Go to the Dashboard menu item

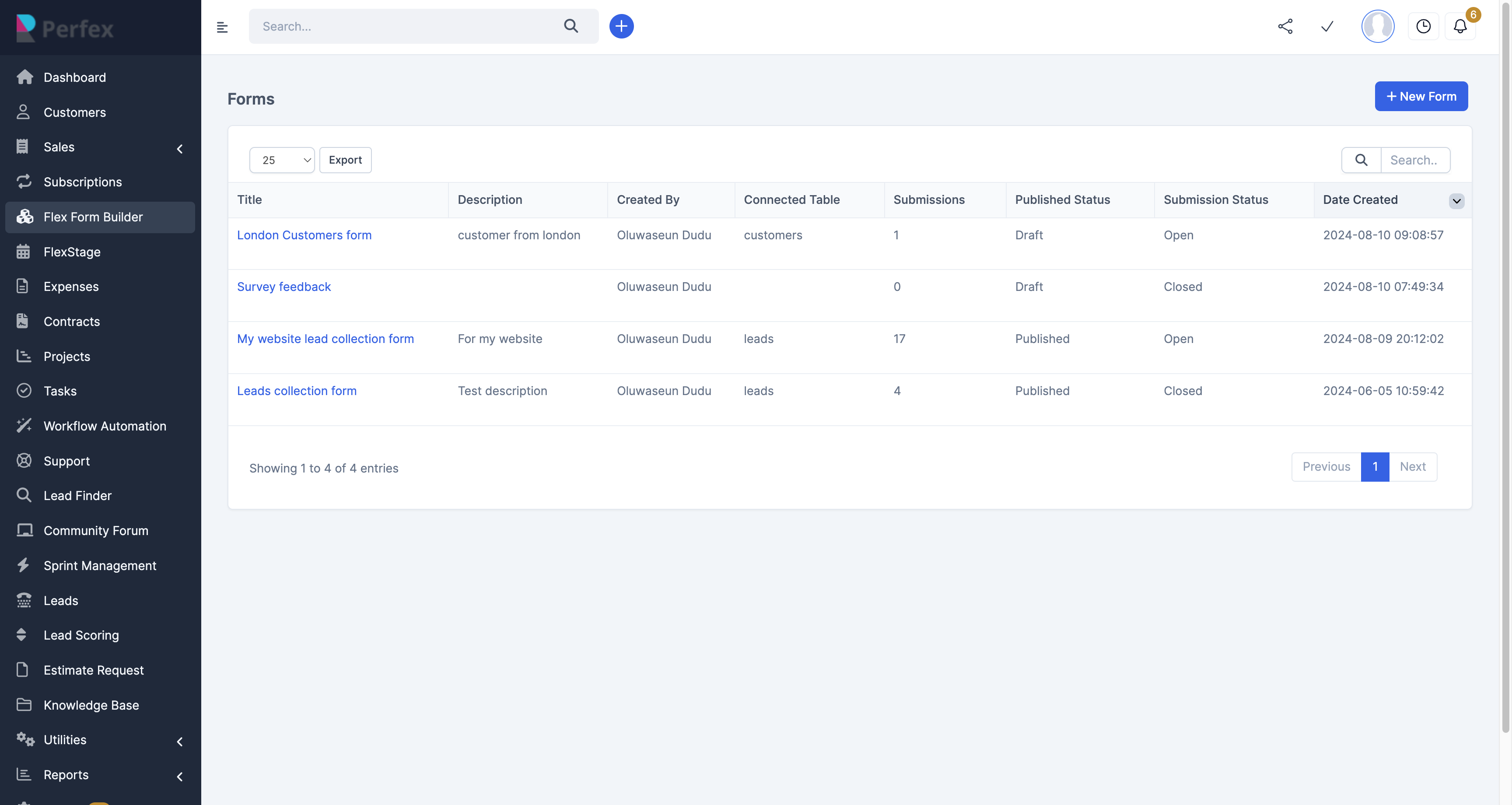74,77
